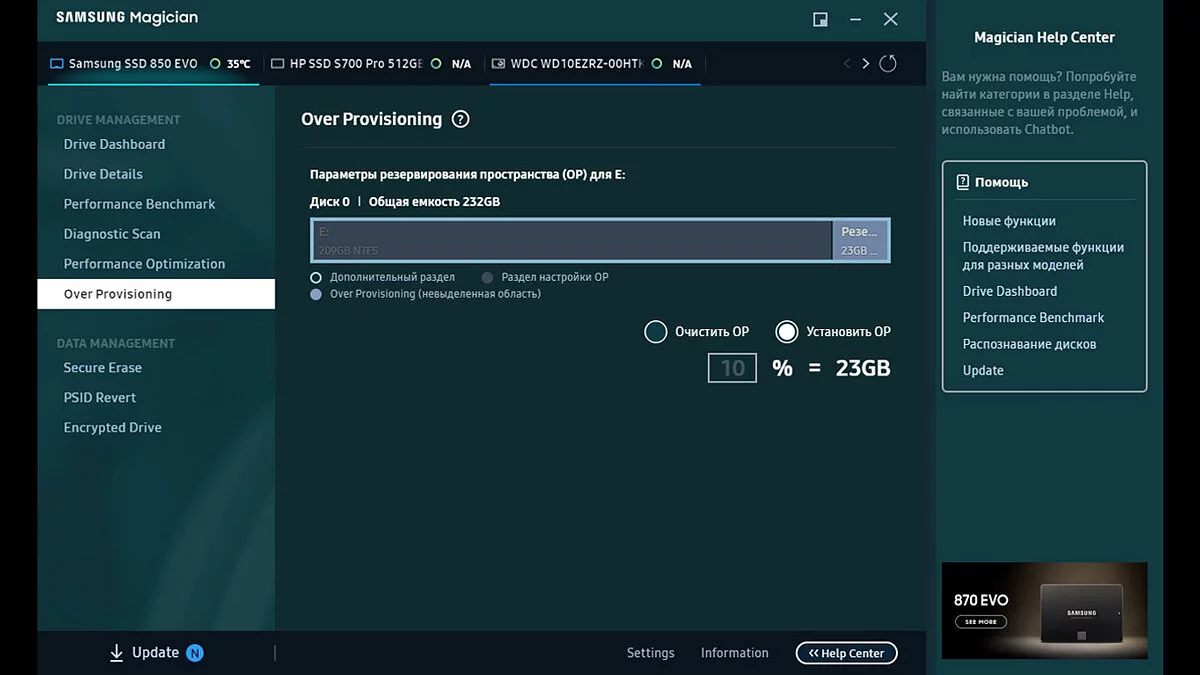Go to previous drive using left arrow
The image size is (1200, 675).
pos(847,64)
